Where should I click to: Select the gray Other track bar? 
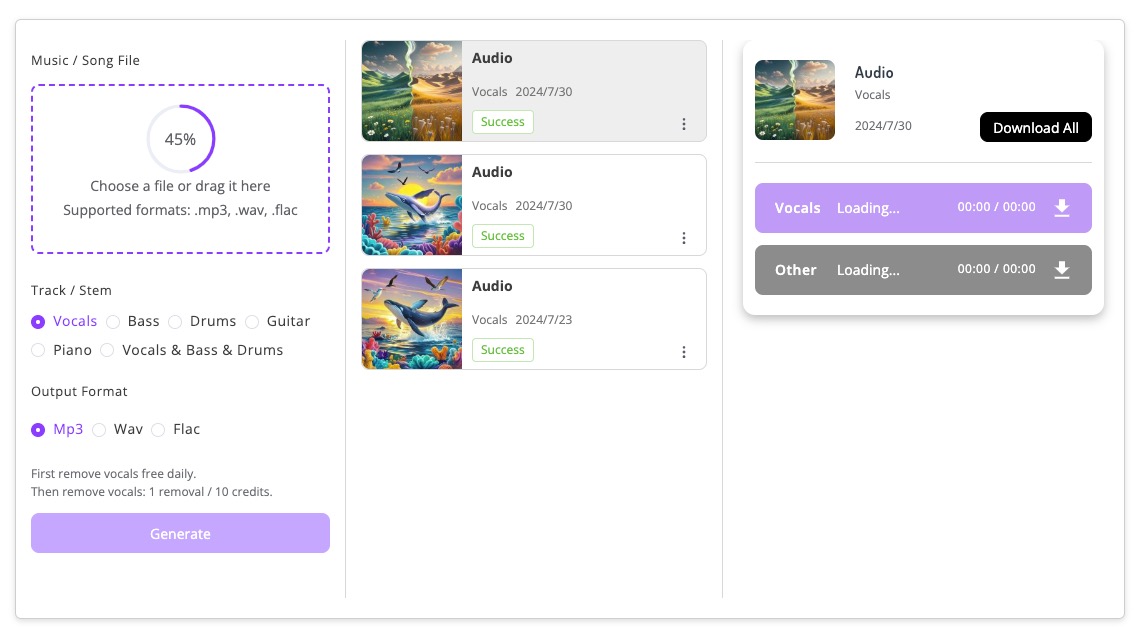(x=923, y=270)
